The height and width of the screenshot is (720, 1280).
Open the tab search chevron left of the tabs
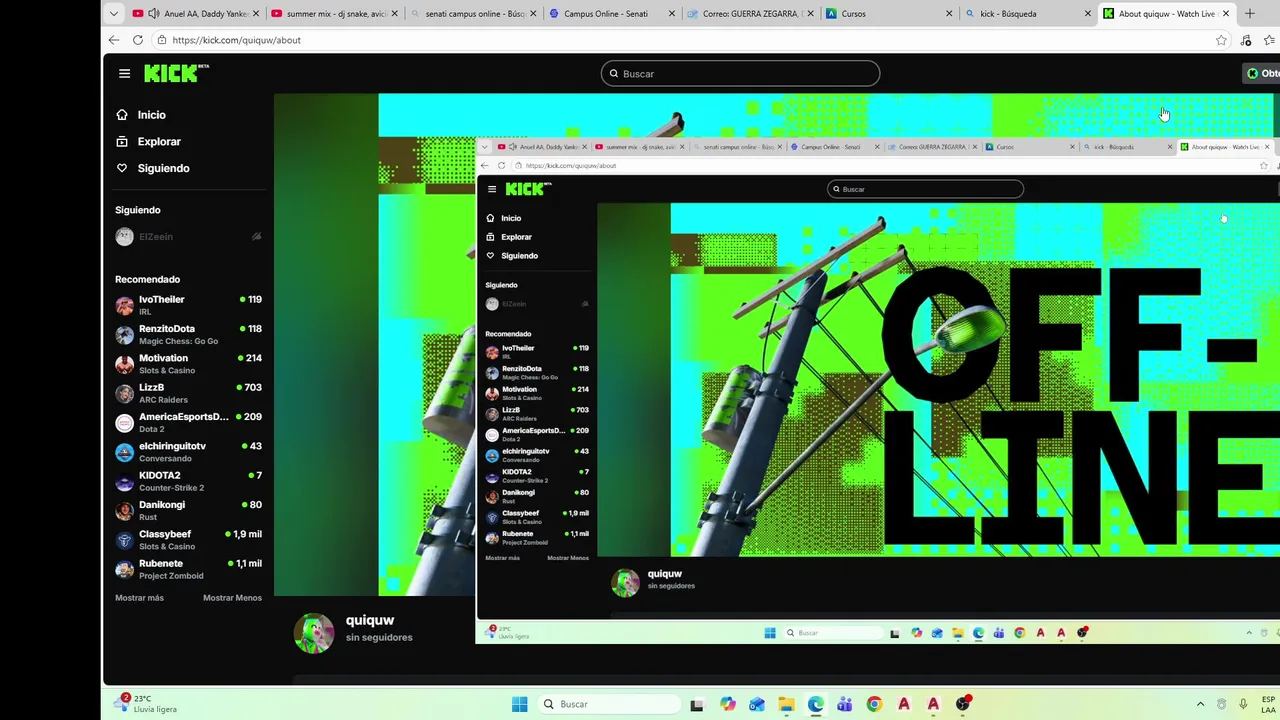pyautogui.click(x=114, y=14)
